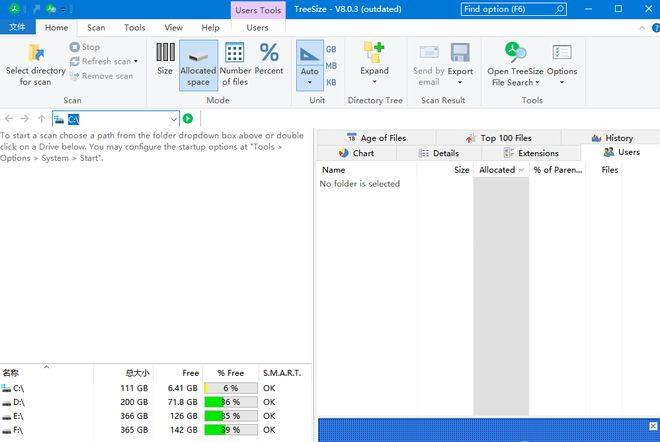Go forward with the right arrow
Image resolution: width=660 pixels, height=442 pixels.
pos(24,119)
